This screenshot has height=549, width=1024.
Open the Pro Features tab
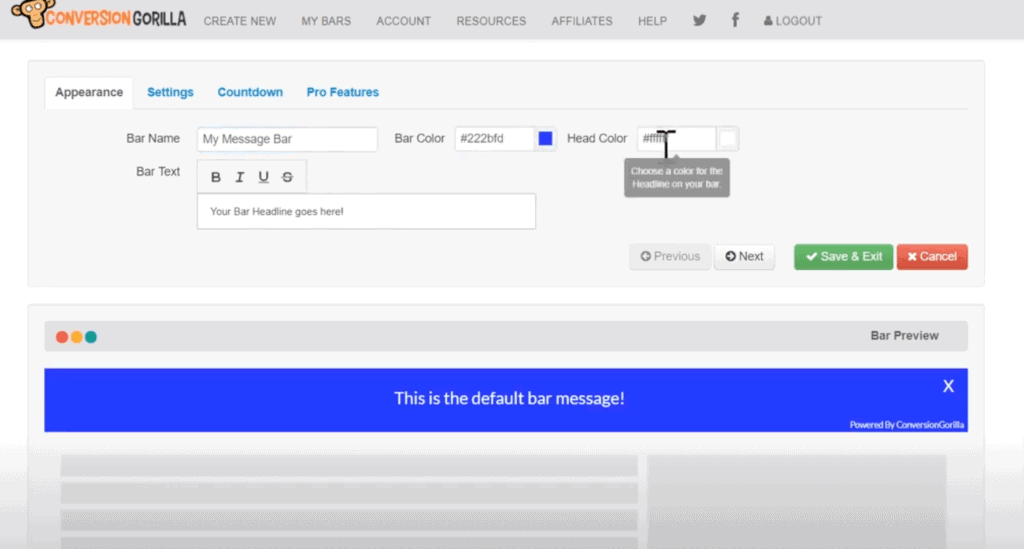click(x=342, y=92)
